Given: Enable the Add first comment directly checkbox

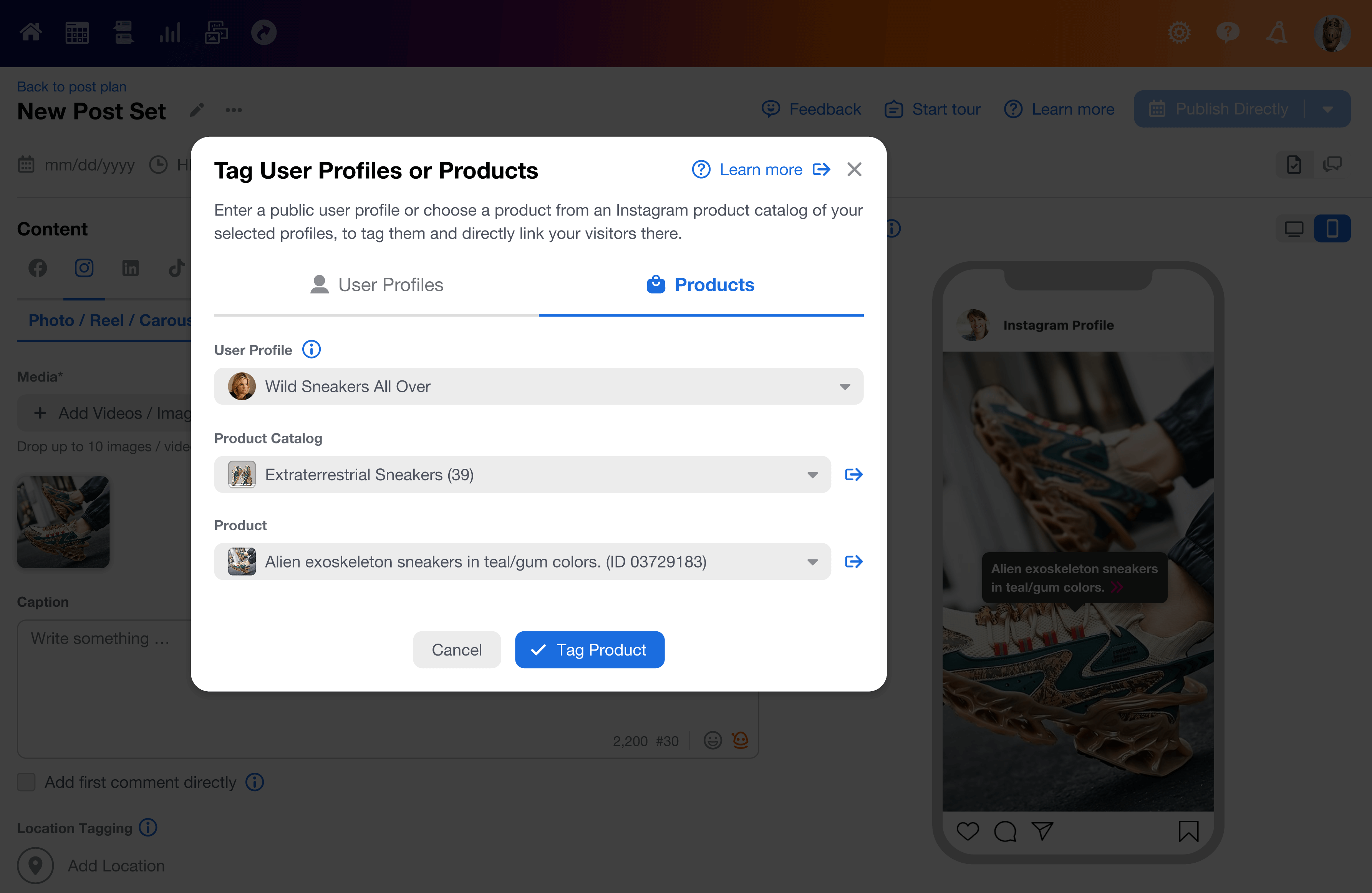Looking at the screenshot, I should (26, 782).
